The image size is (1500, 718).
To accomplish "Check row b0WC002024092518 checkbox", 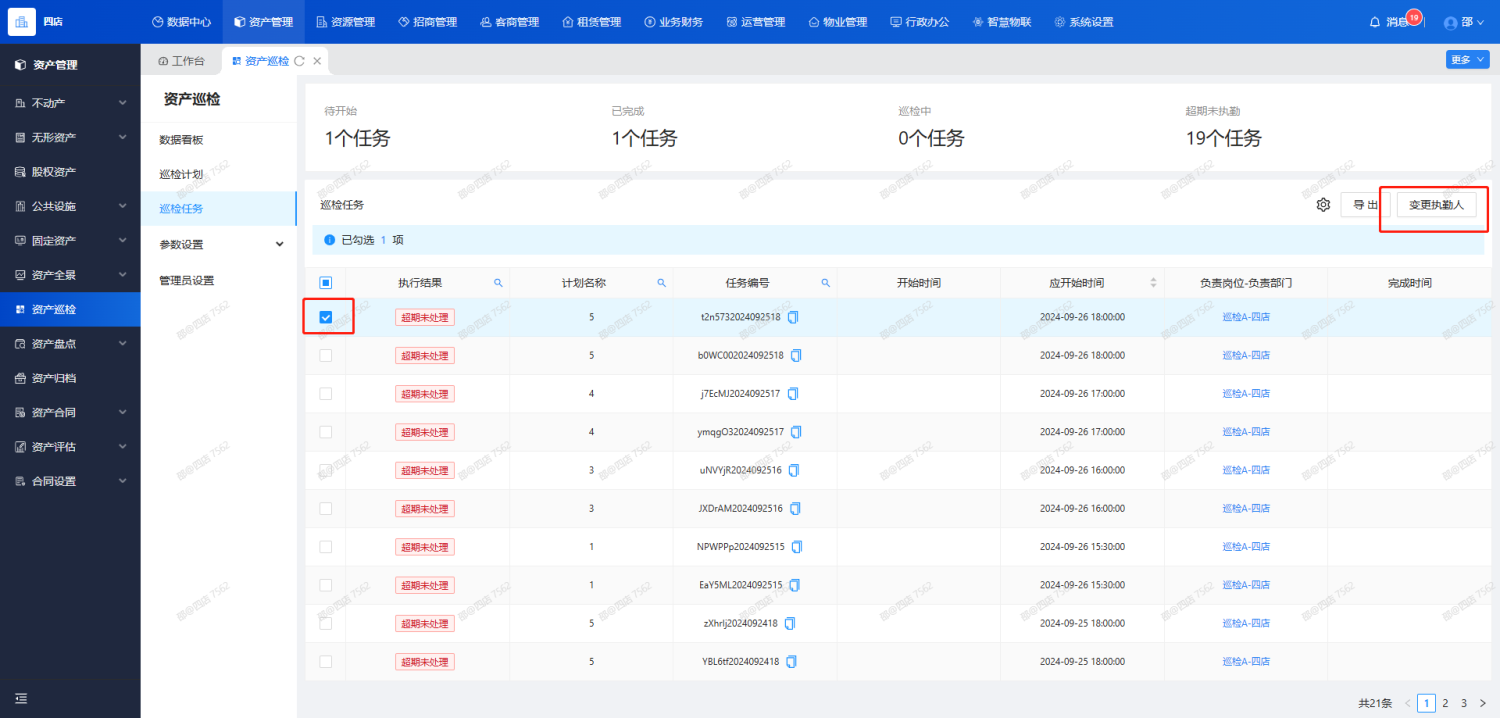I will click(x=325, y=355).
